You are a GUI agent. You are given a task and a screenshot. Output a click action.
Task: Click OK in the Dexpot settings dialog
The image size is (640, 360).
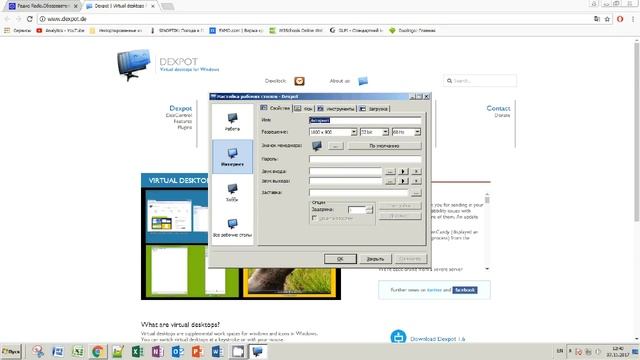click(340, 259)
